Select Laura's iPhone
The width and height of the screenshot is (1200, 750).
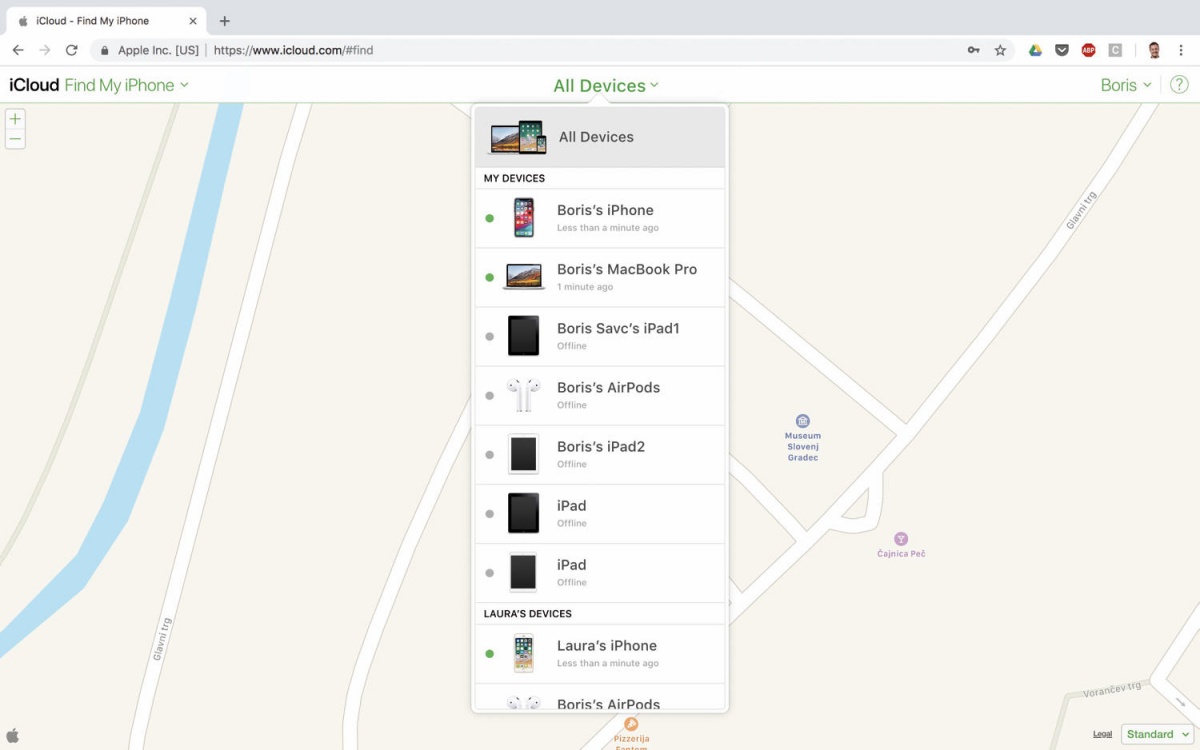tap(600, 654)
